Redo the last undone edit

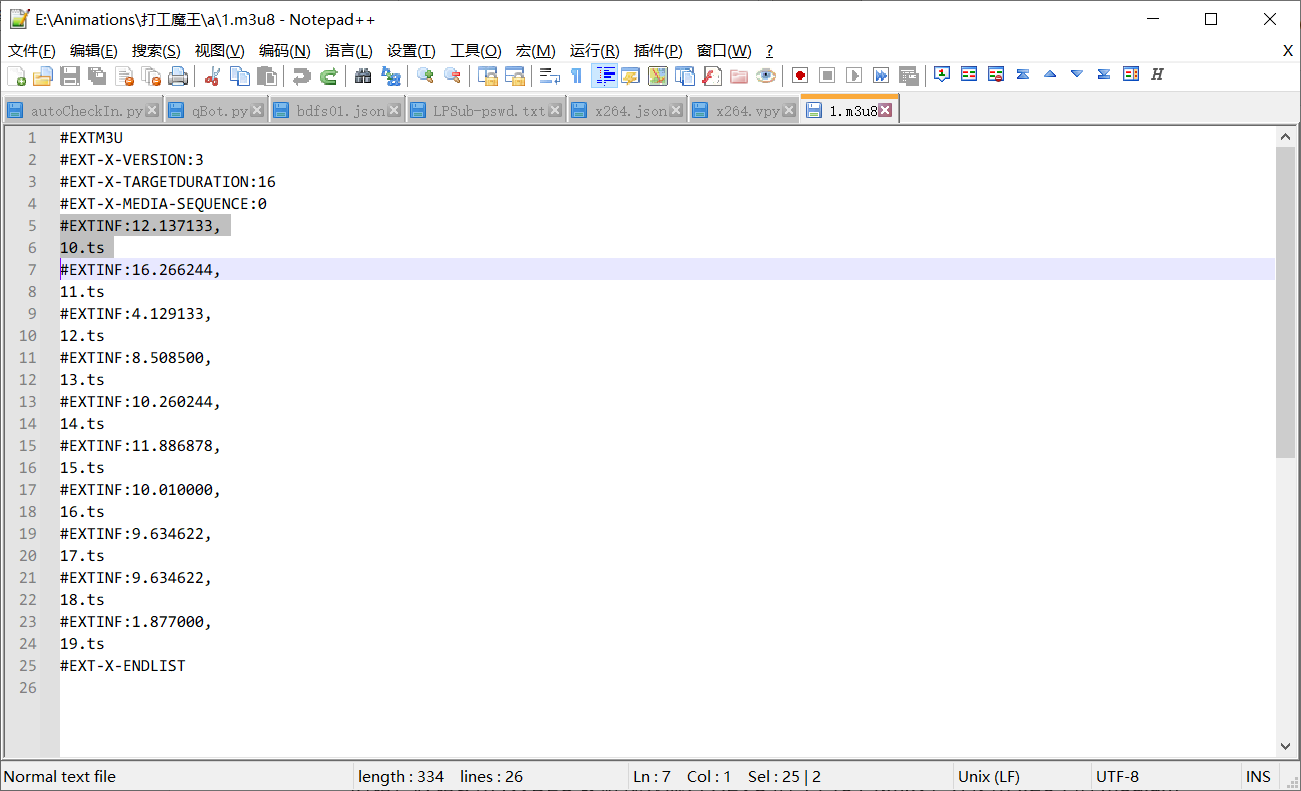point(328,75)
